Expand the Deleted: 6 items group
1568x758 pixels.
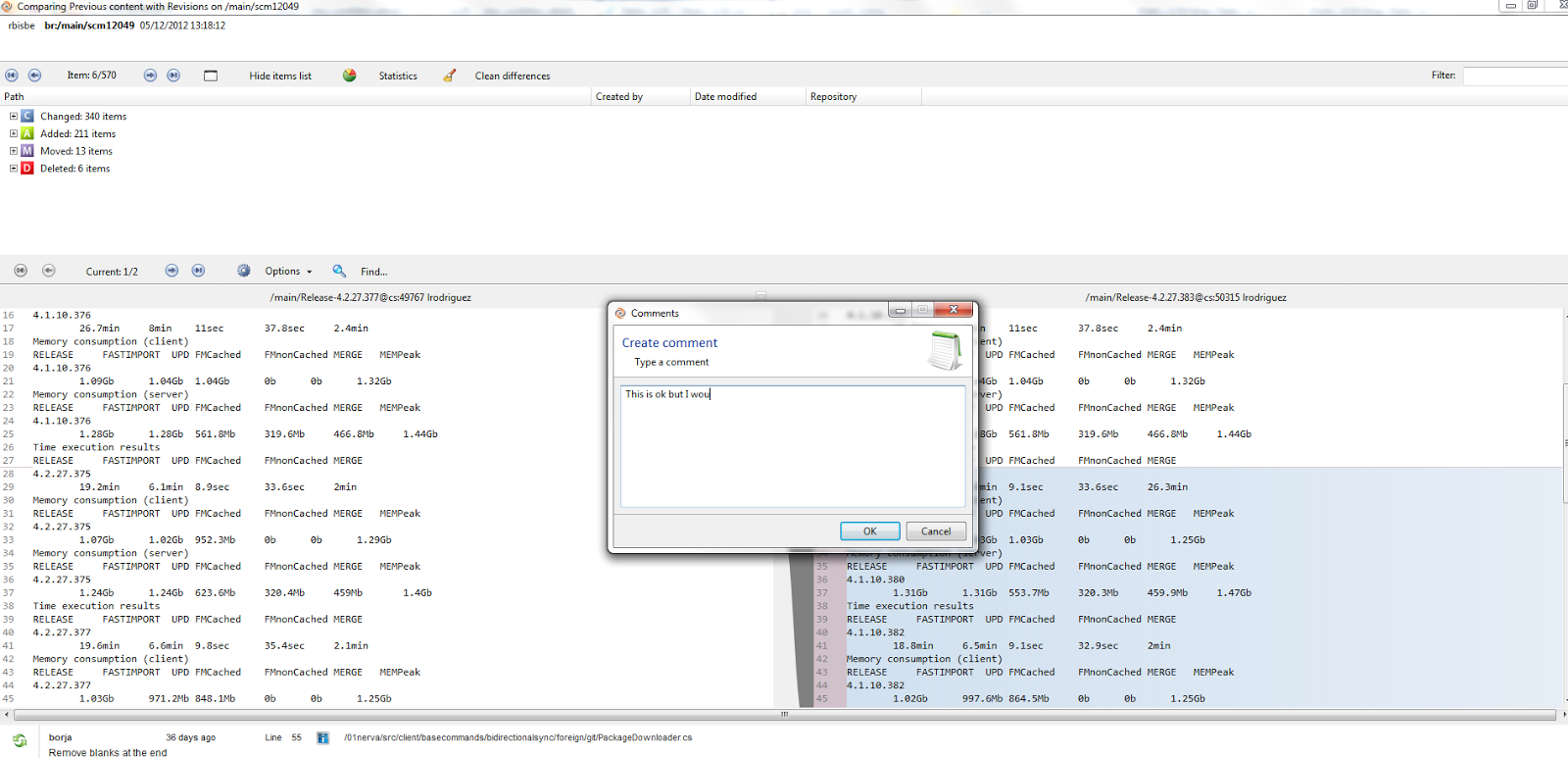point(14,169)
